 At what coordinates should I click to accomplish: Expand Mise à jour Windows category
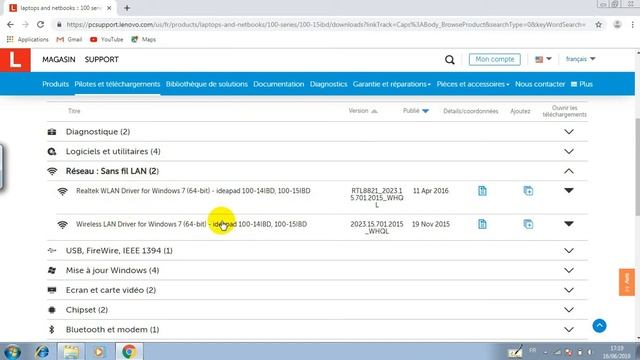pyautogui.click(x=569, y=270)
